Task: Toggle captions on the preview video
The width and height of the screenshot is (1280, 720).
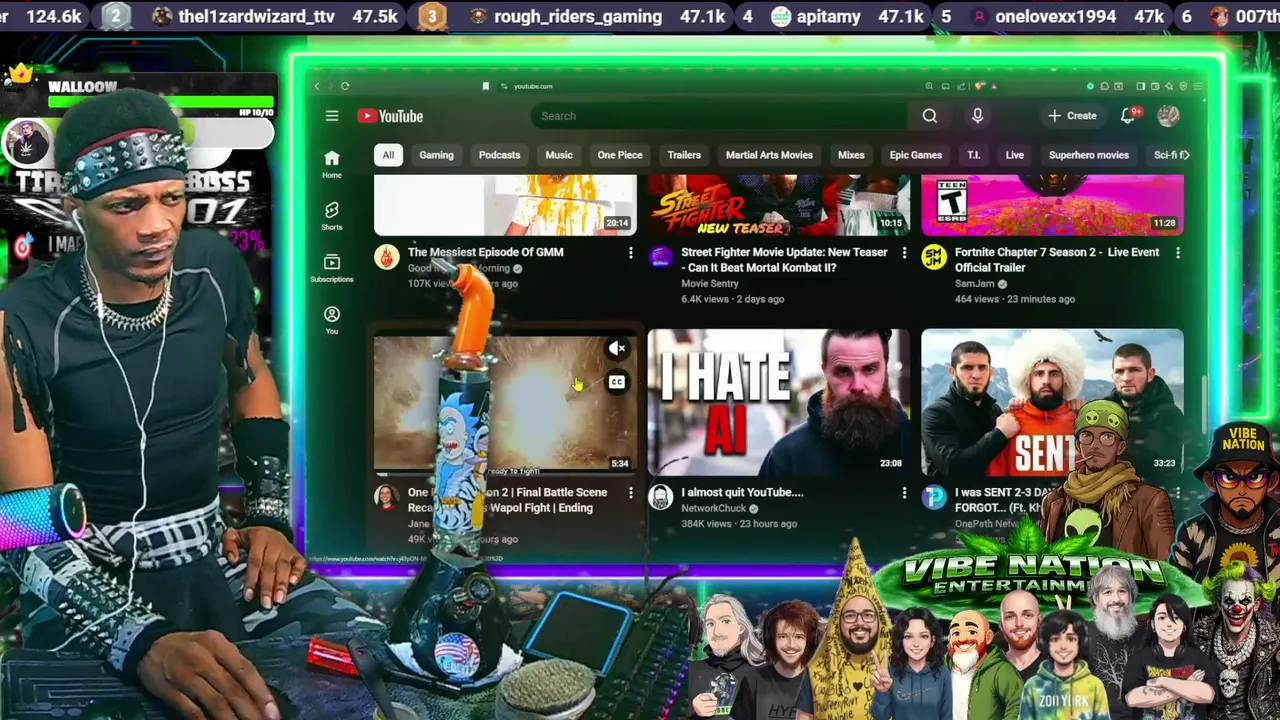Action: click(617, 382)
